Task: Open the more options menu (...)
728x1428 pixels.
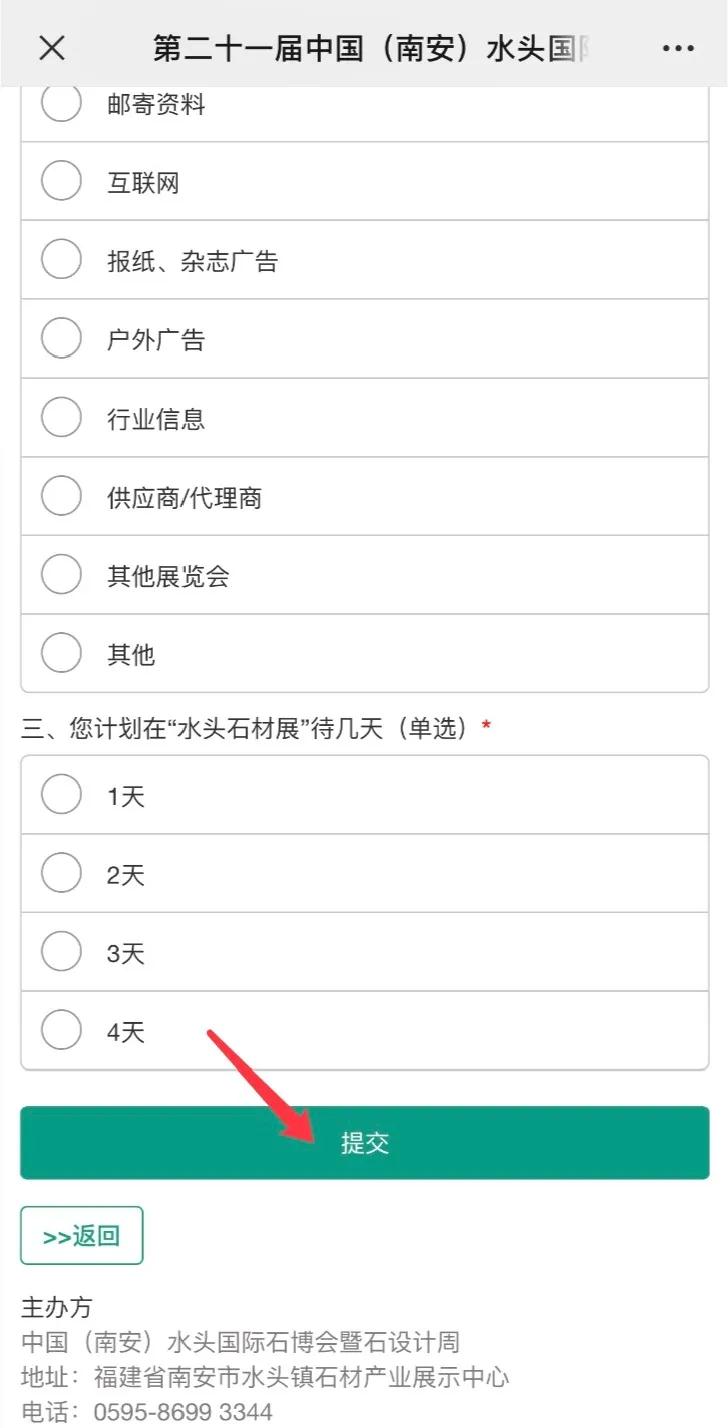Action: coord(678,47)
